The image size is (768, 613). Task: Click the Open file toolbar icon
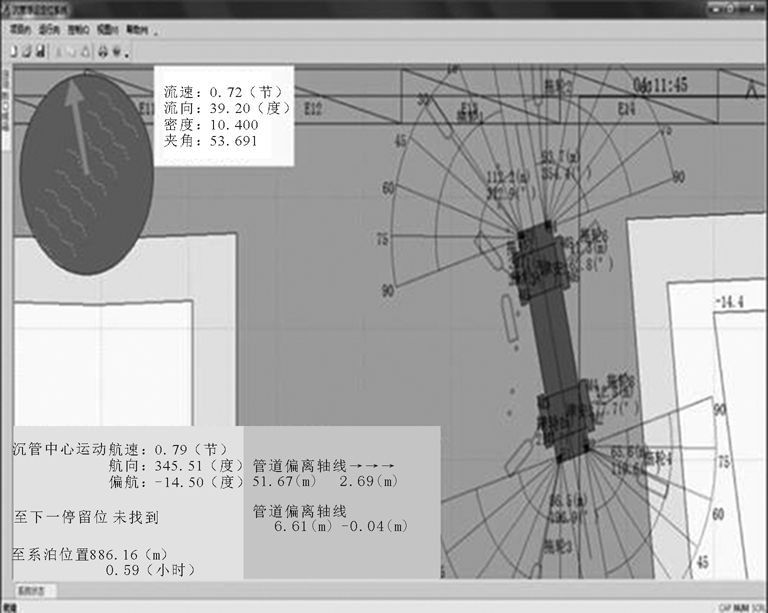pos(26,50)
